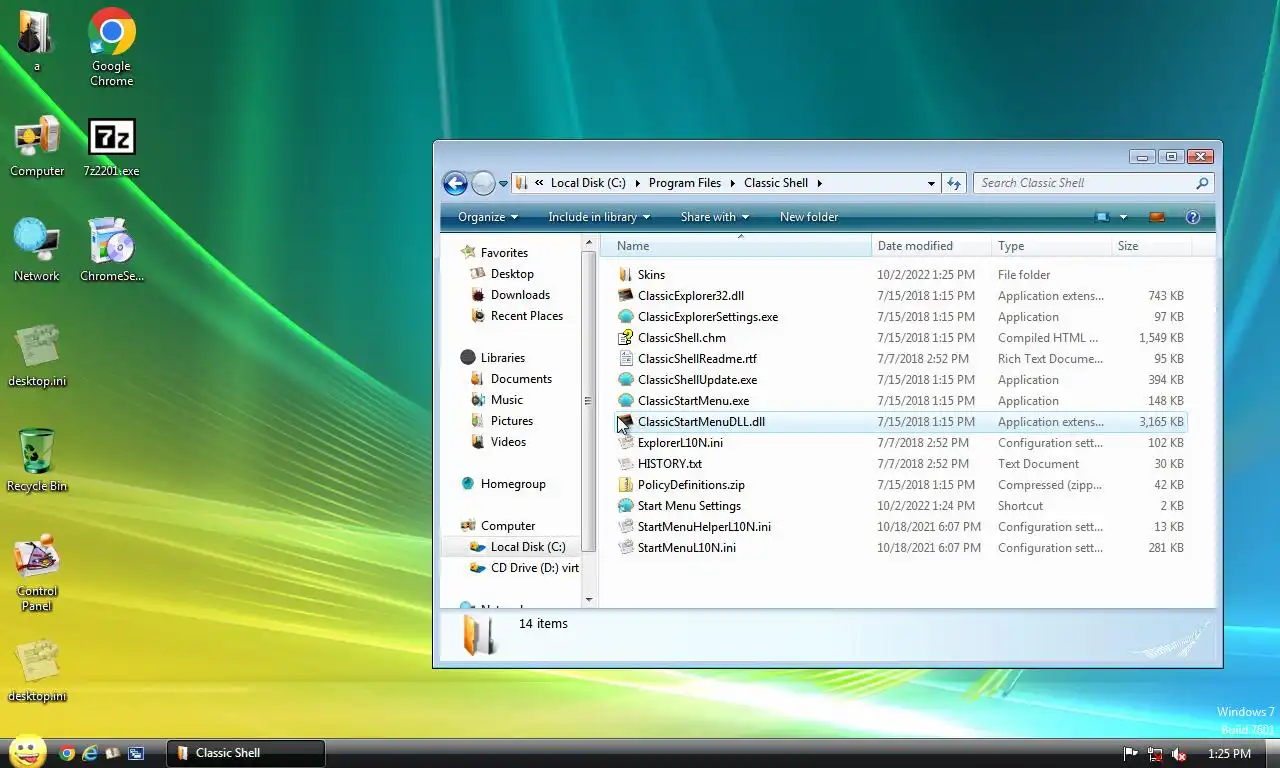The height and width of the screenshot is (768, 1280).
Task: Click Local Disk (C:) in address bar
Action: 588,183
